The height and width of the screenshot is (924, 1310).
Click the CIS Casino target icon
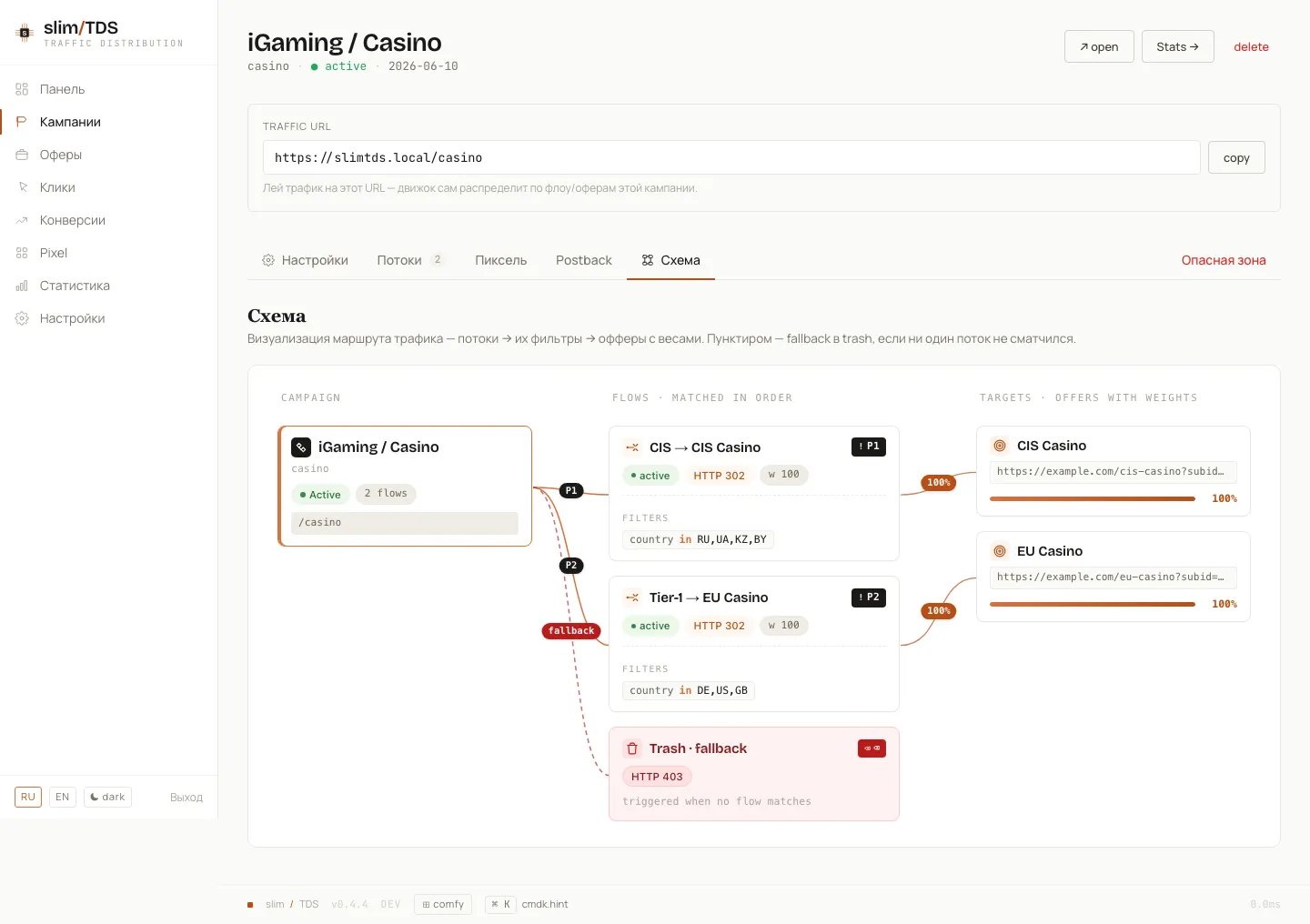pos(1000,446)
